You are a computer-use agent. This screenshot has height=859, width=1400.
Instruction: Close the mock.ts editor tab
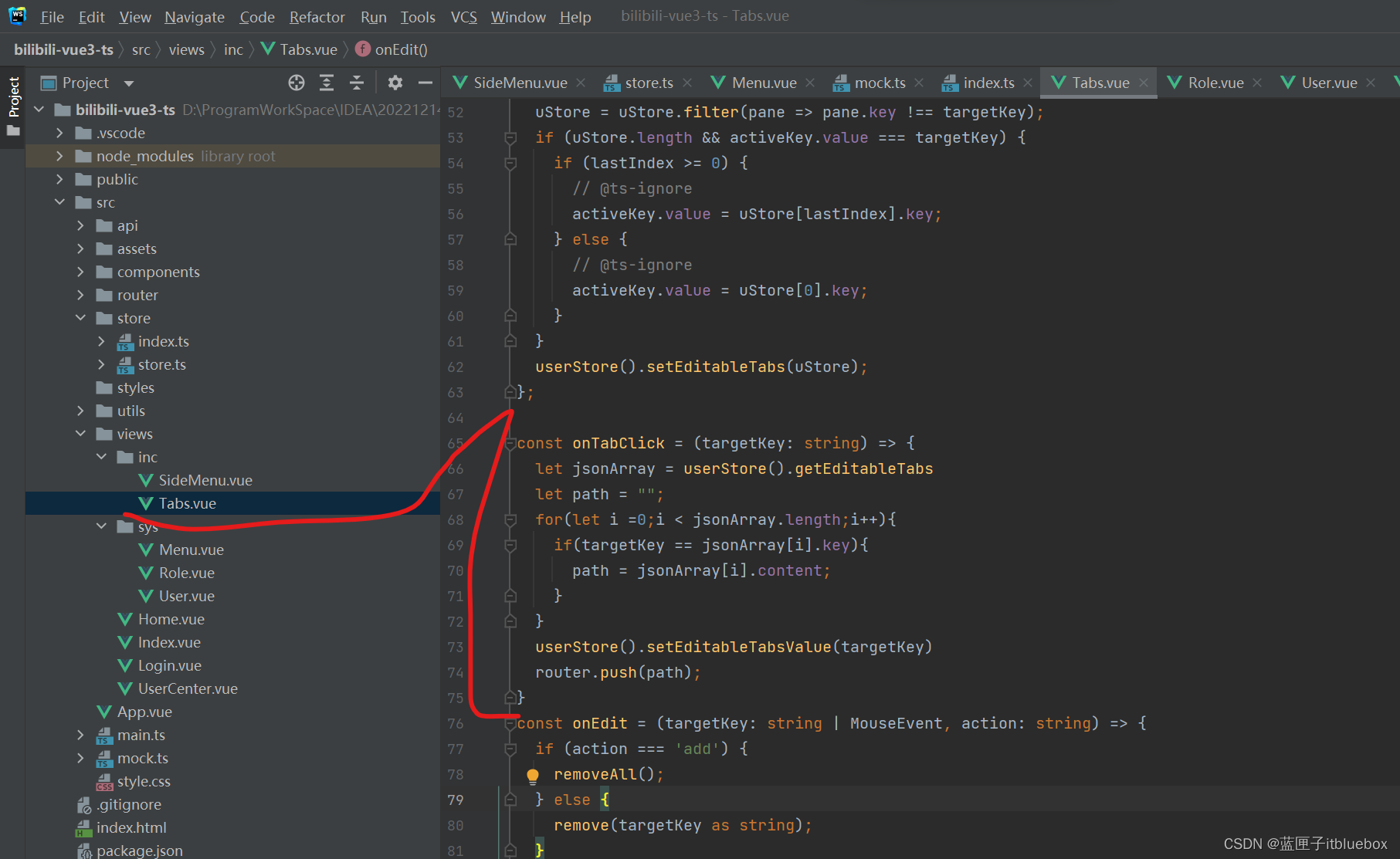click(x=919, y=83)
